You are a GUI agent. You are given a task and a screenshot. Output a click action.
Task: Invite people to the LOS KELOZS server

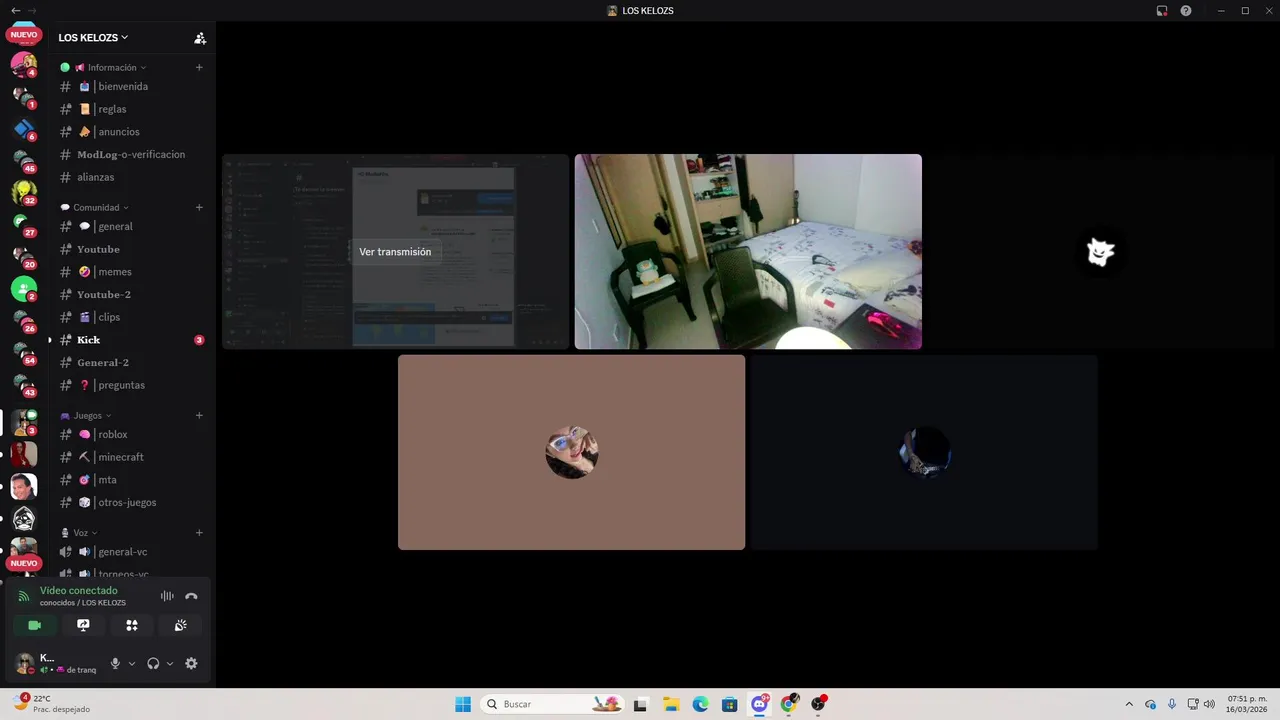(x=200, y=38)
